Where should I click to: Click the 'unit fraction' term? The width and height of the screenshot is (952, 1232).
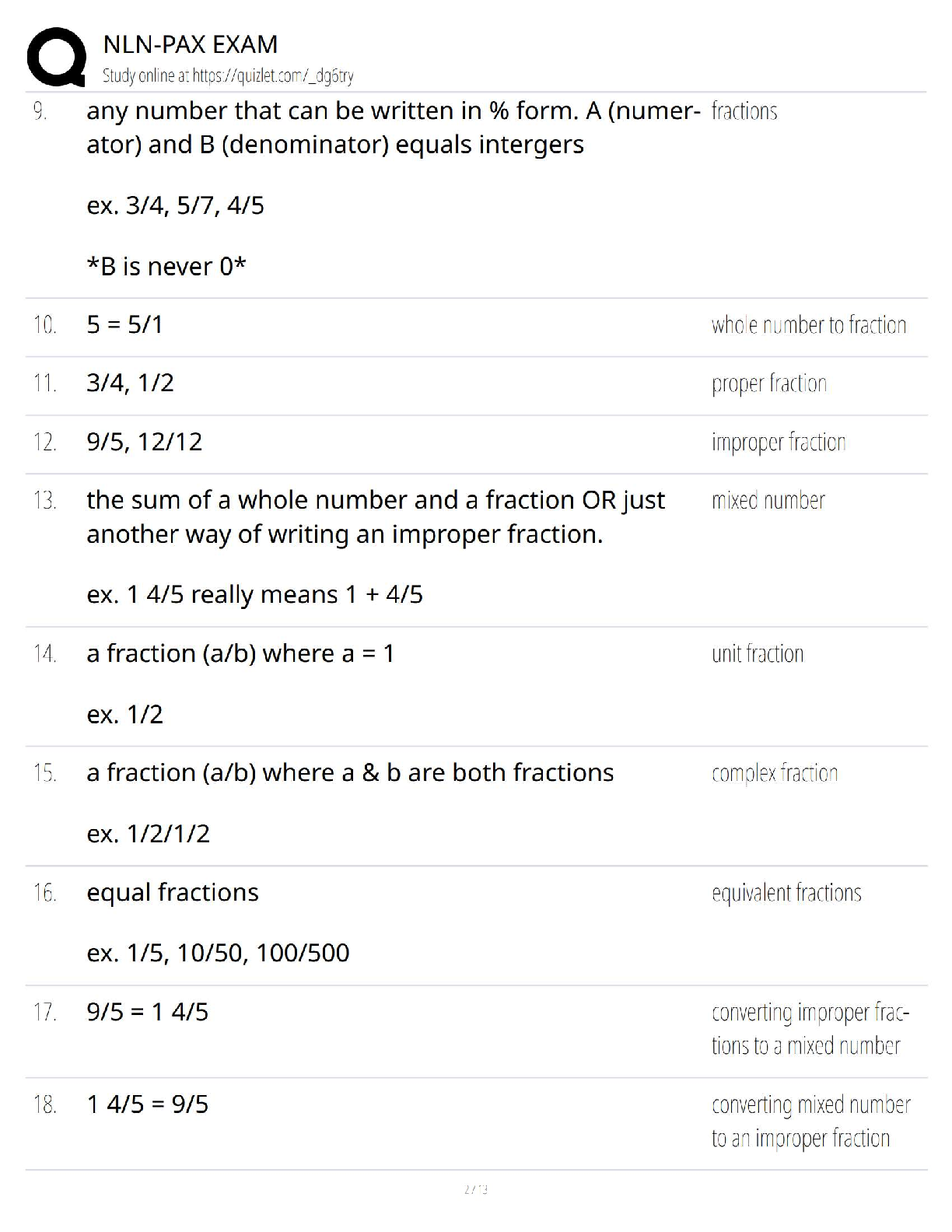(x=758, y=653)
